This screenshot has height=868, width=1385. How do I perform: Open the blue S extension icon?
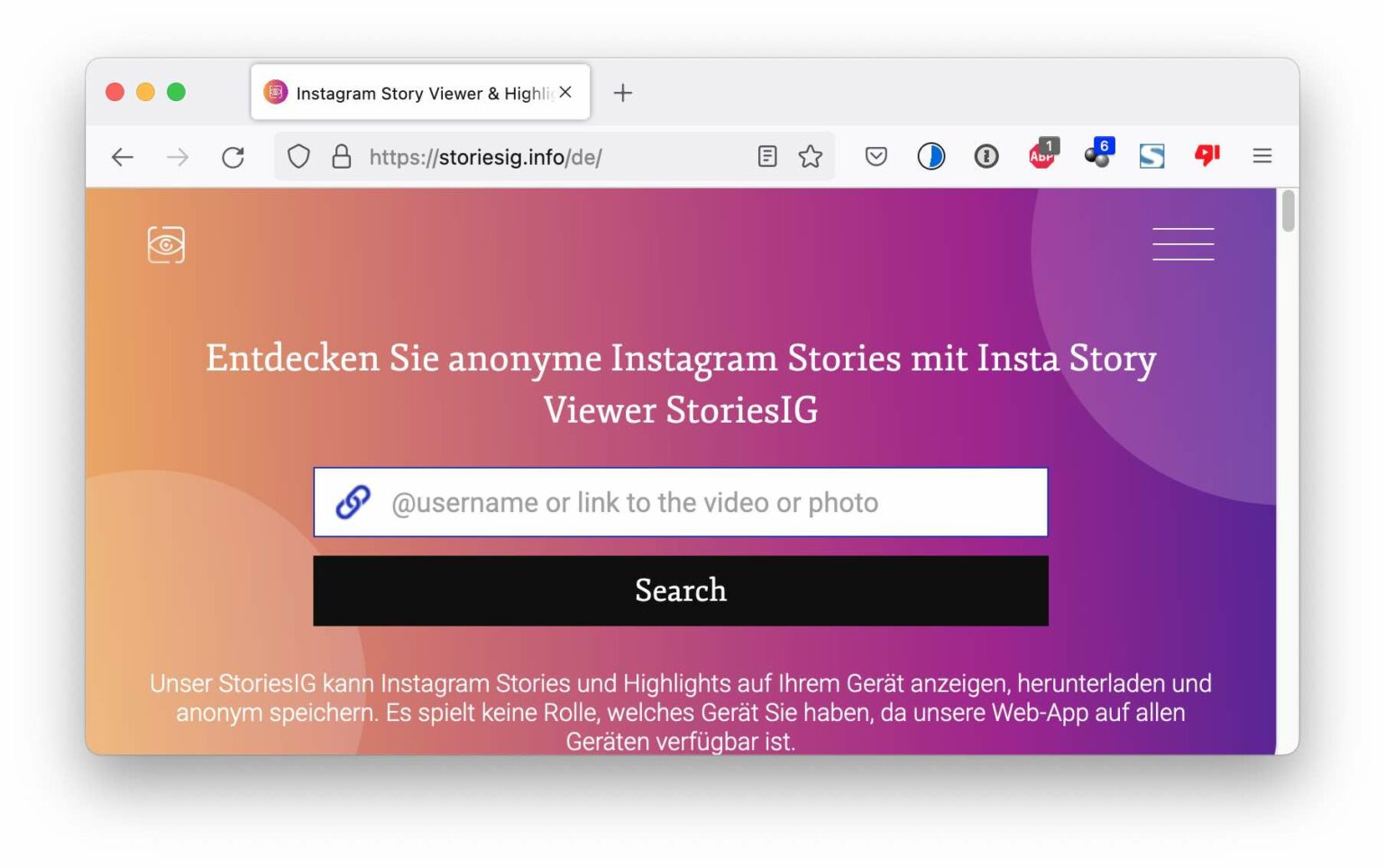[x=1151, y=155]
